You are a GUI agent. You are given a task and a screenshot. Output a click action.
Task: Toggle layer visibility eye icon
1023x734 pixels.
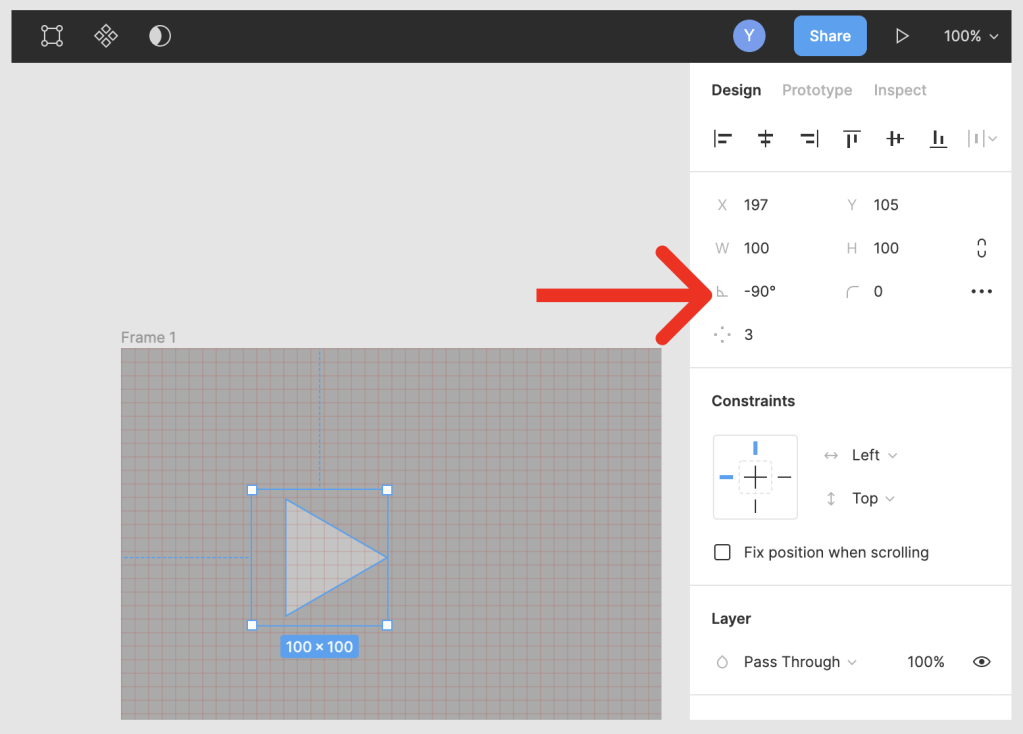[982, 662]
